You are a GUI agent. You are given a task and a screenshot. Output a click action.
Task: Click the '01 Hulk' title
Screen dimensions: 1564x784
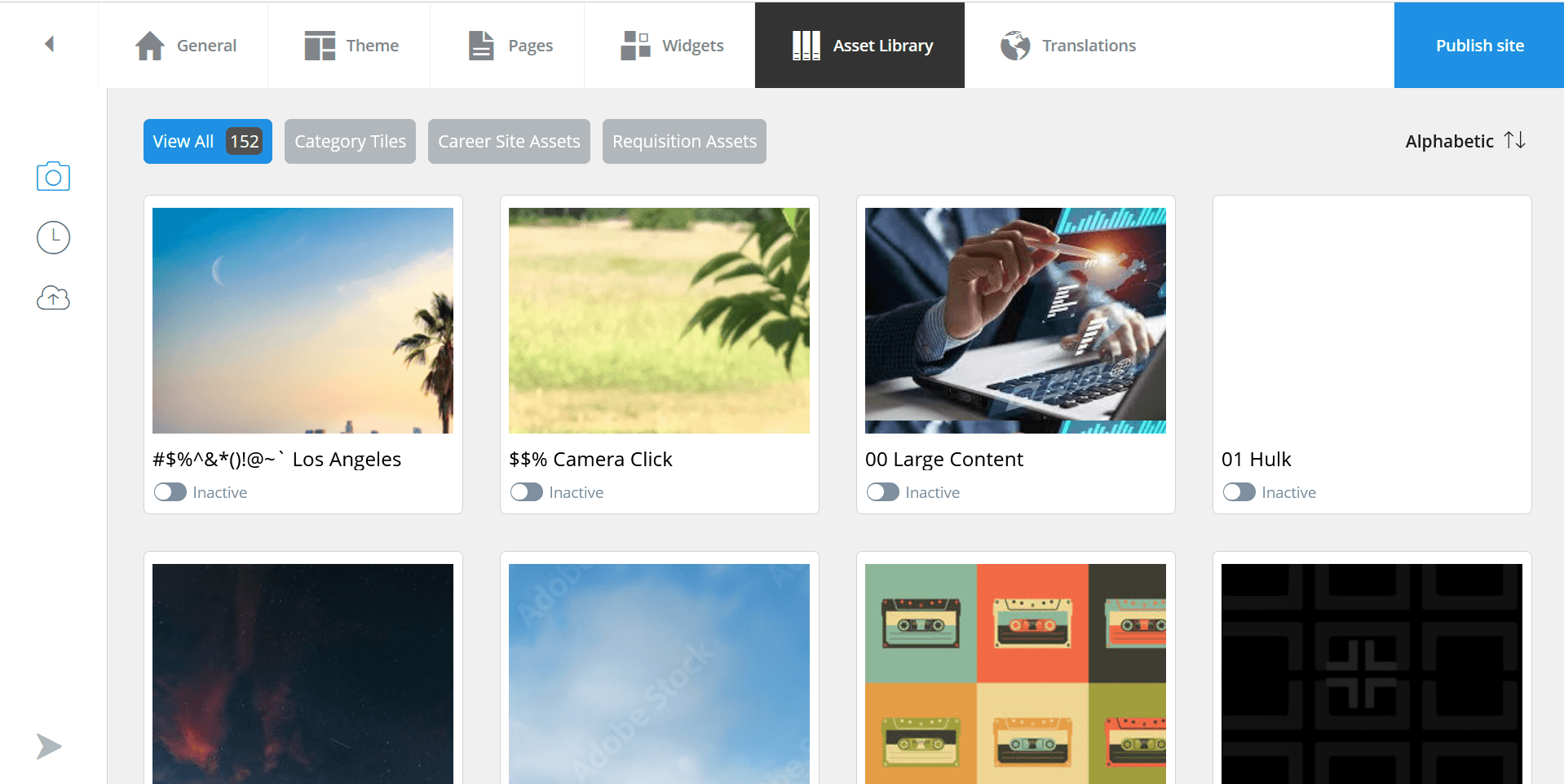[1256, 460]
